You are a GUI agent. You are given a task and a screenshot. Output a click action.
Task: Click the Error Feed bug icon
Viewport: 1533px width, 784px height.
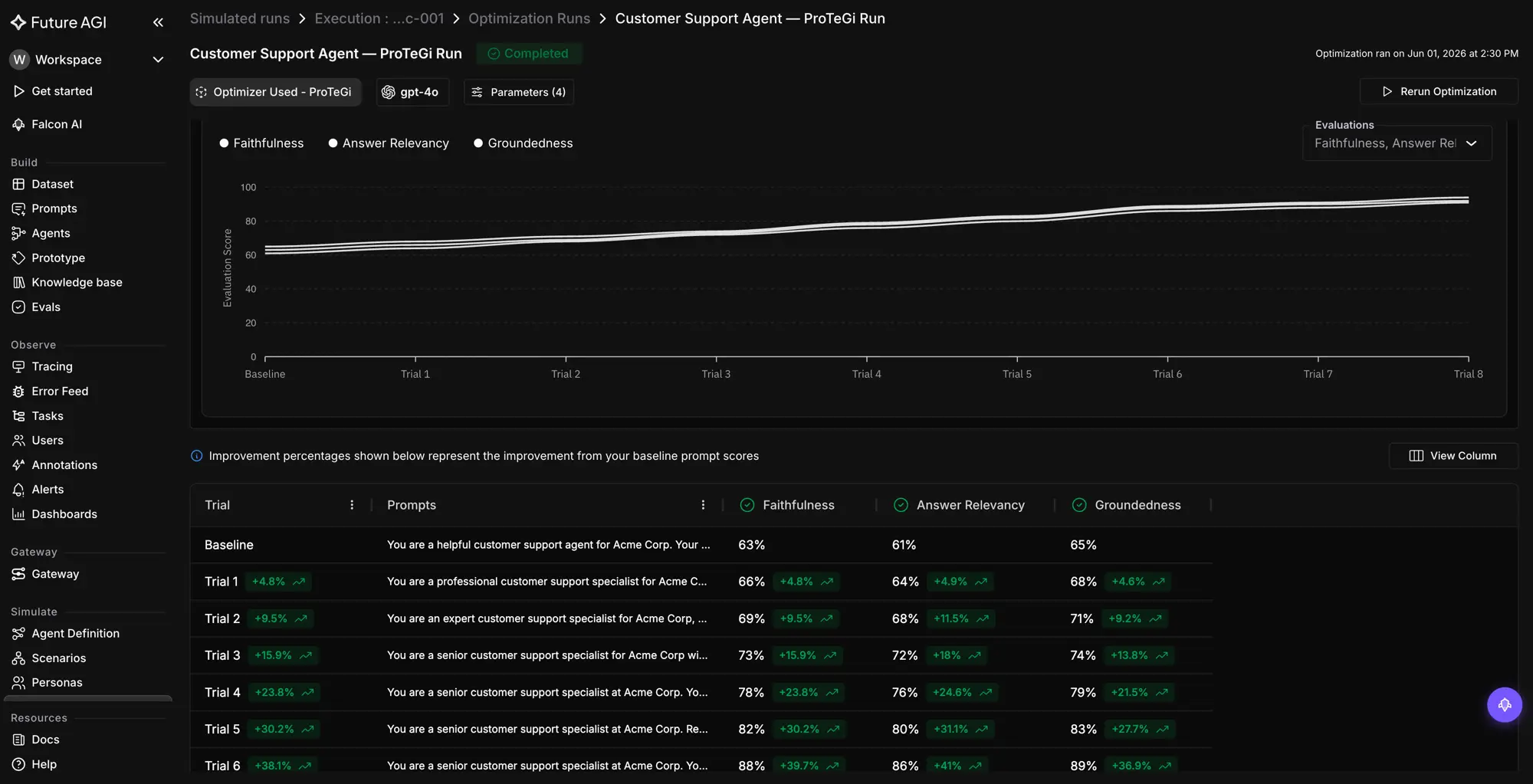18,392
